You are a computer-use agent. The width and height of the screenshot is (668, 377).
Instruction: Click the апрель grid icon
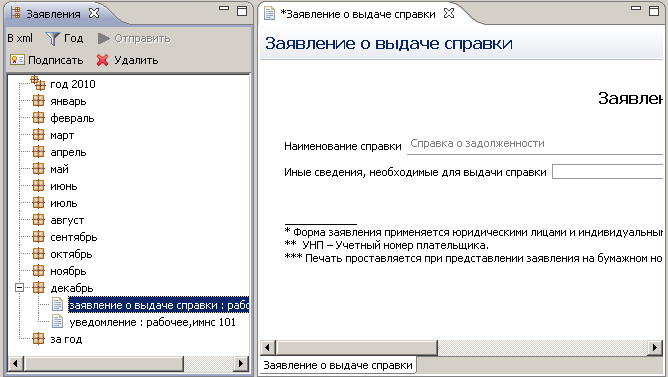point(38,152)
